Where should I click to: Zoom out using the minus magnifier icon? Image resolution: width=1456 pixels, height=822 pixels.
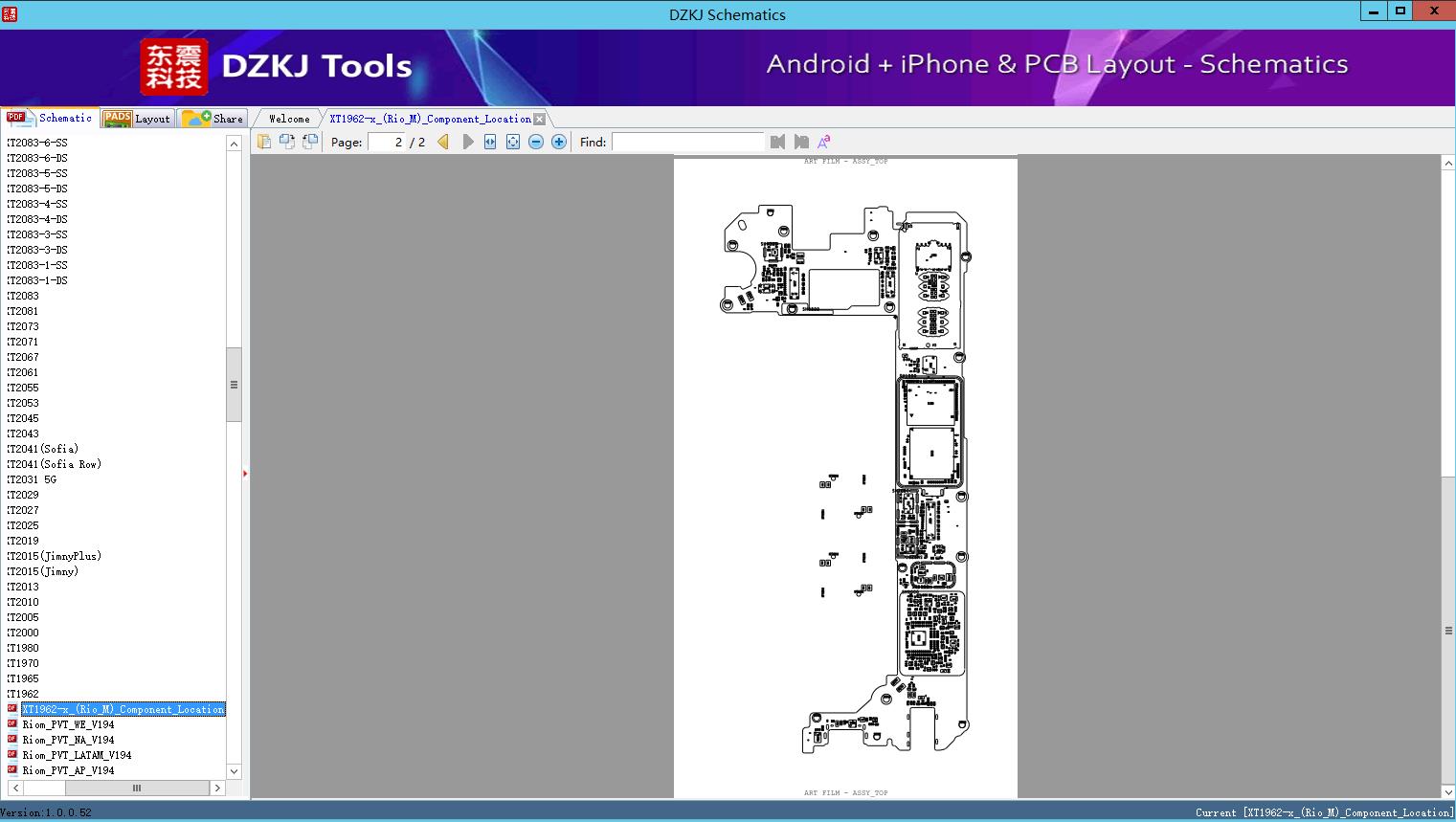tap(535, 142)
